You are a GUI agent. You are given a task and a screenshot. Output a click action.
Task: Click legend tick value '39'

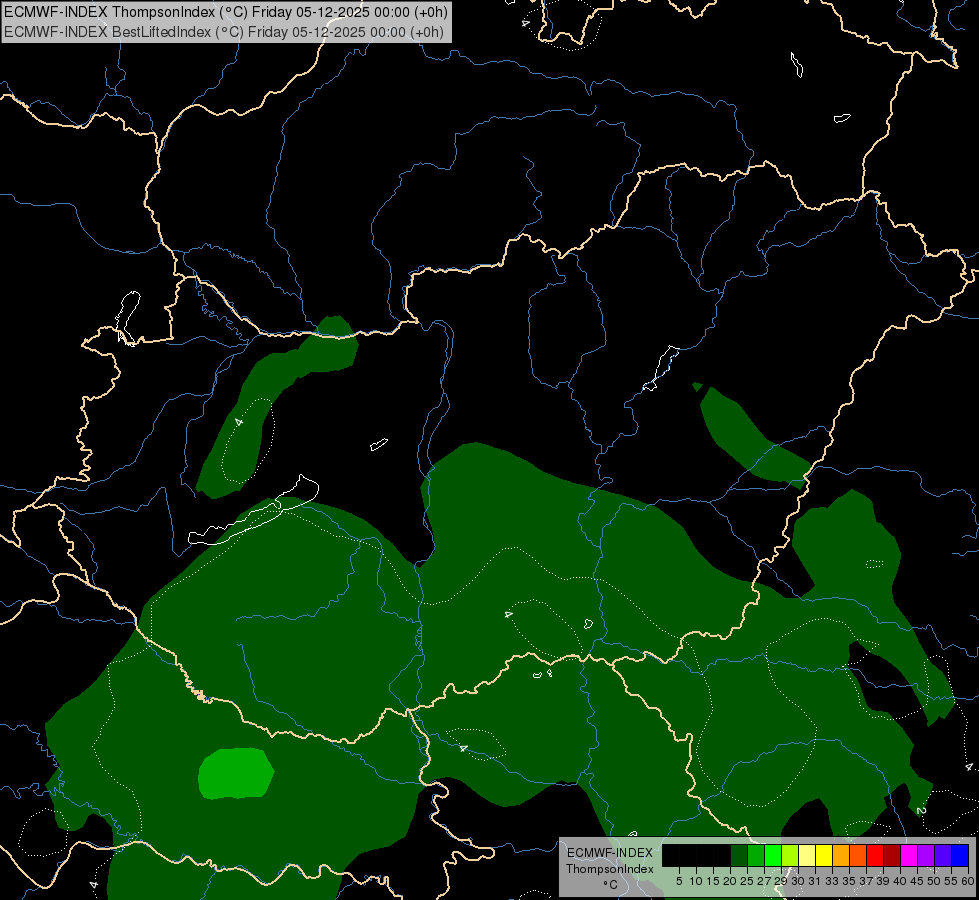883,881
